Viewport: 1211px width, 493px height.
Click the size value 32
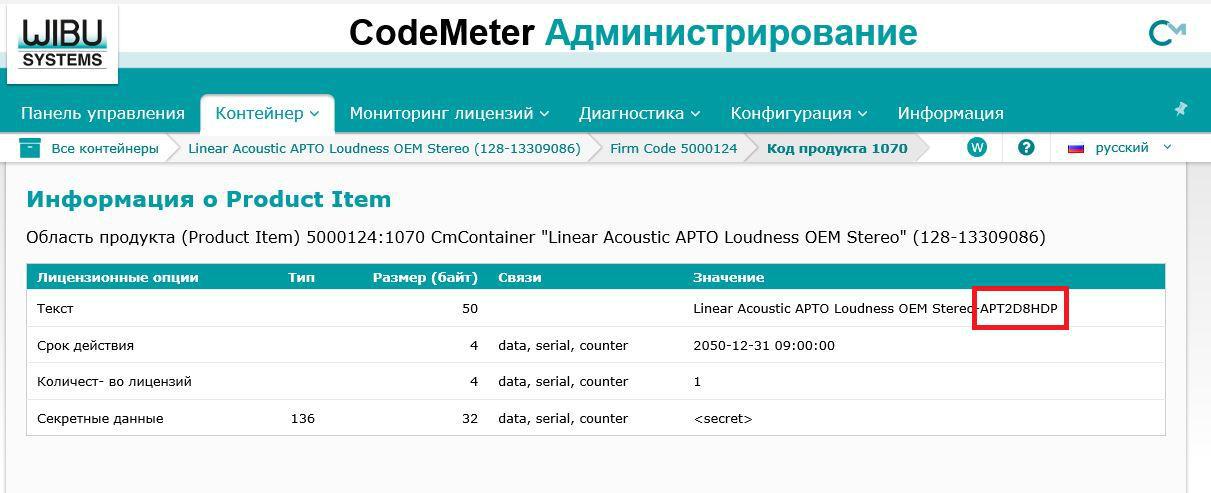tap(469, 418)
